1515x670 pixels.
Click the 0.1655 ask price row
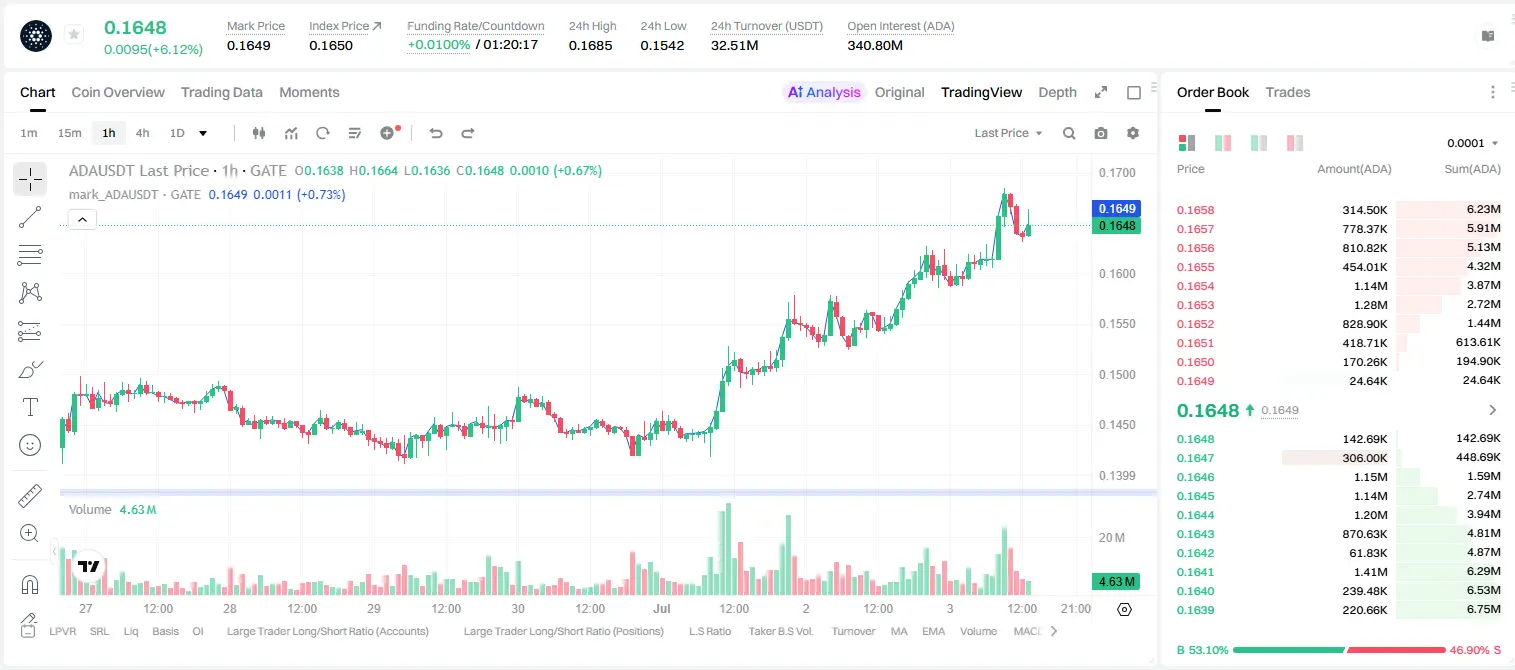(1338, 267)
